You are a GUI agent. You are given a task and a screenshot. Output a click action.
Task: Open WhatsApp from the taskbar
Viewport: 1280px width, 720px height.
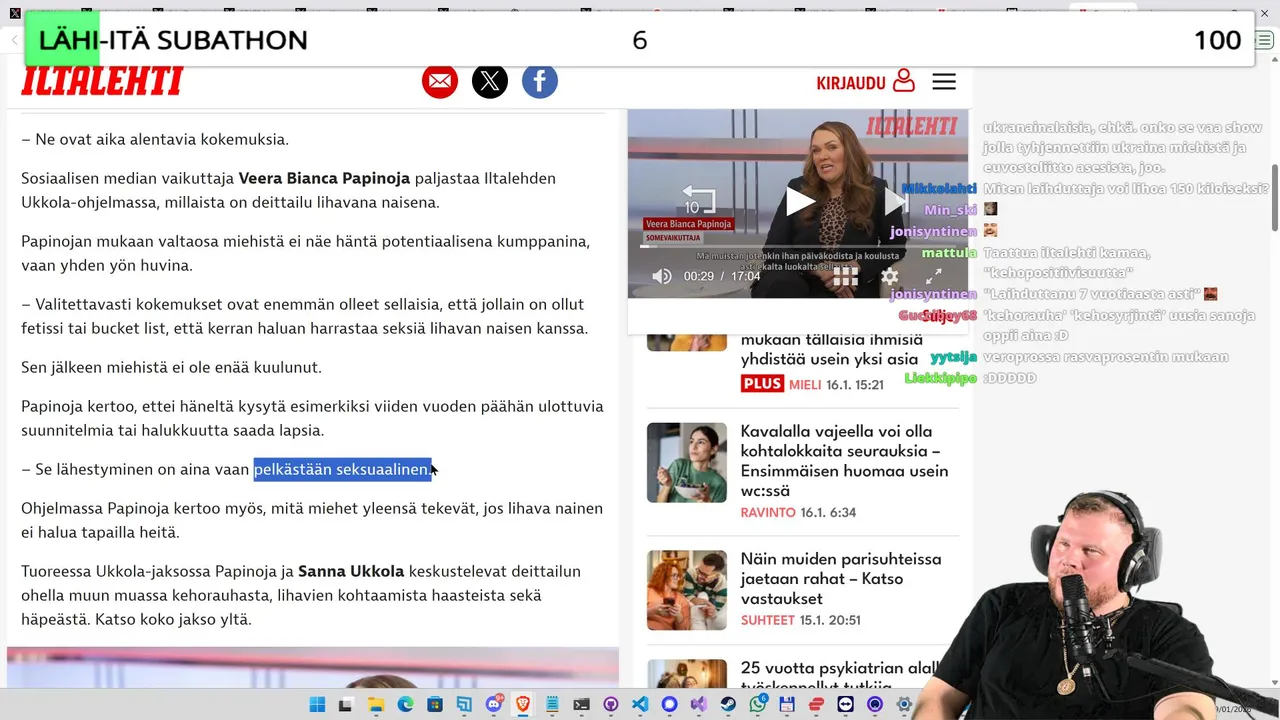(x=757, y=705)
